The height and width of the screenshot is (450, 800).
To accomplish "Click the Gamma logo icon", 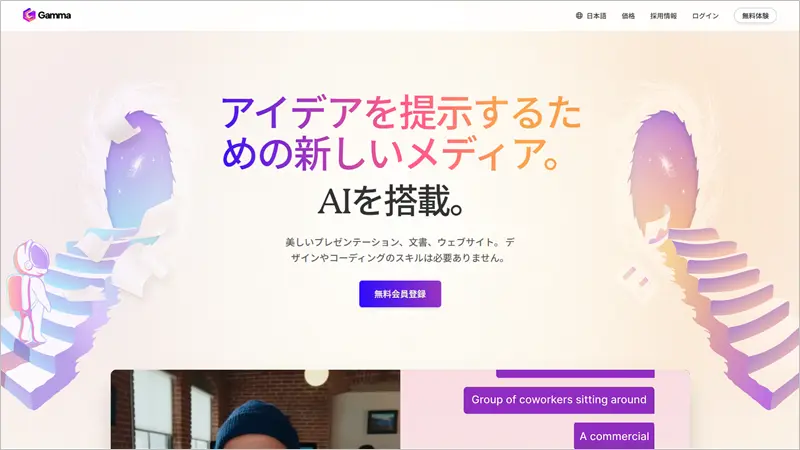I will coord(29,15).
